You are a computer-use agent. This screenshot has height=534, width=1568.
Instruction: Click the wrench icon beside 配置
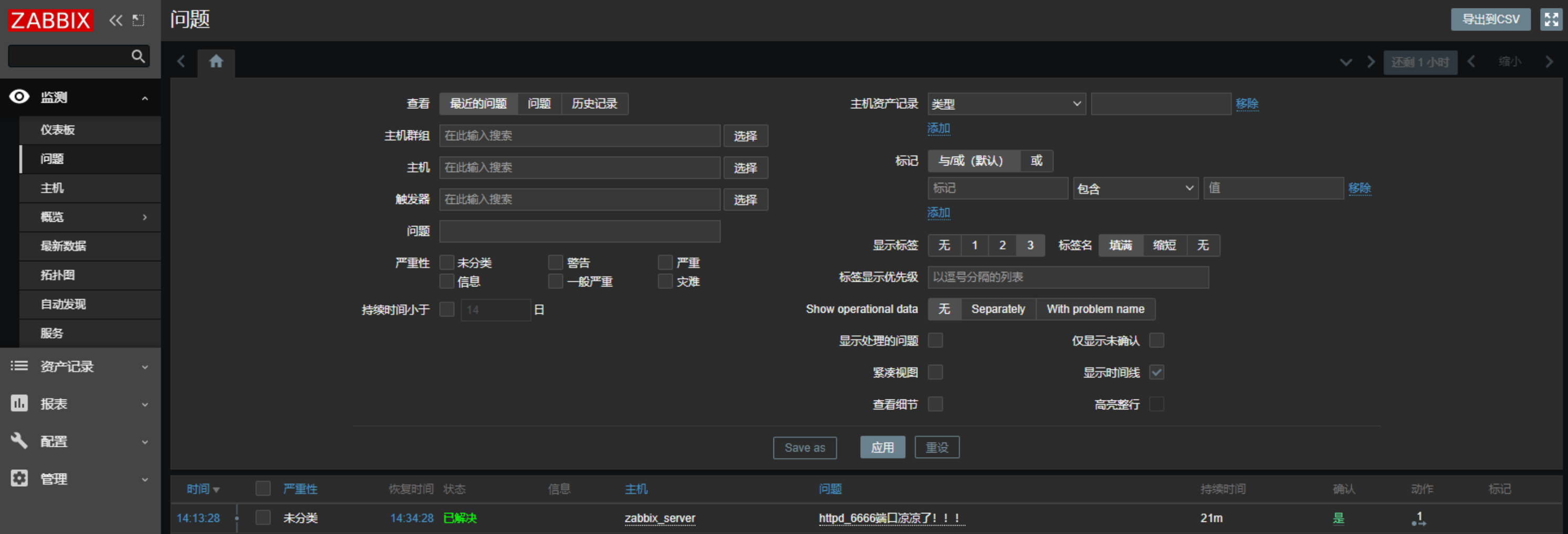19,440
